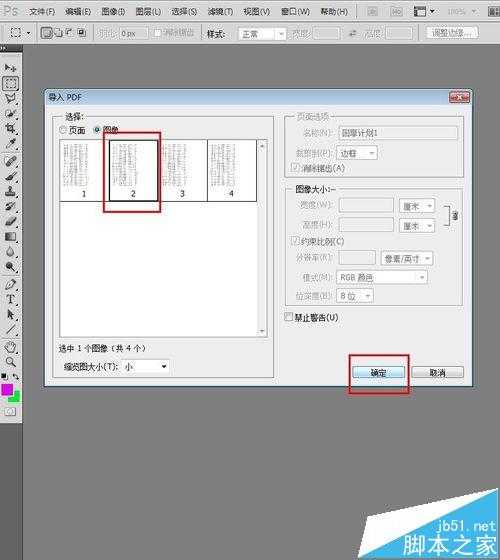Reset default foreground and background colors
500x560 pixels.
4,376
